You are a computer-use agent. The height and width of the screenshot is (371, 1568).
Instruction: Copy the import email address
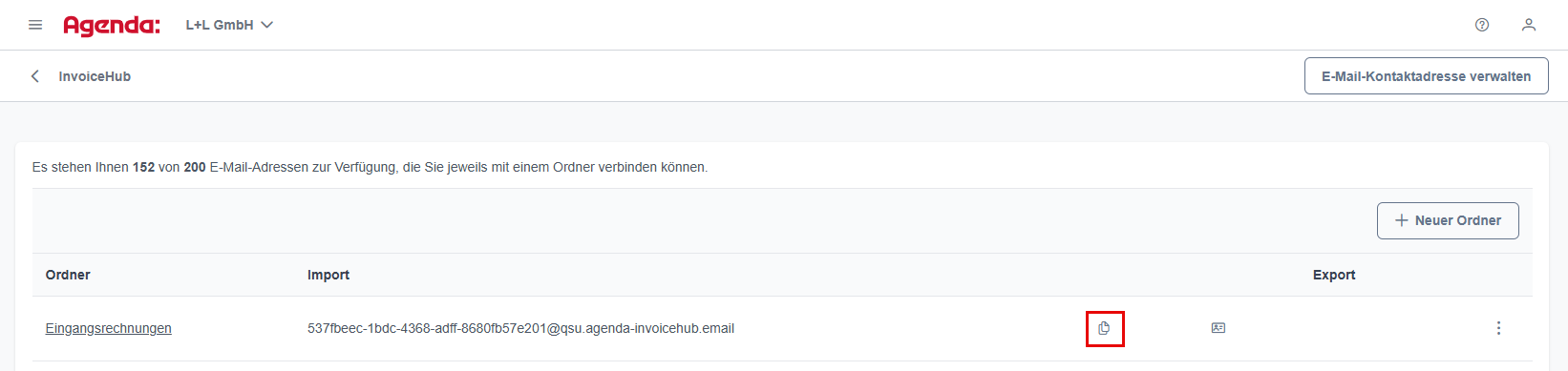[1104, 328]
